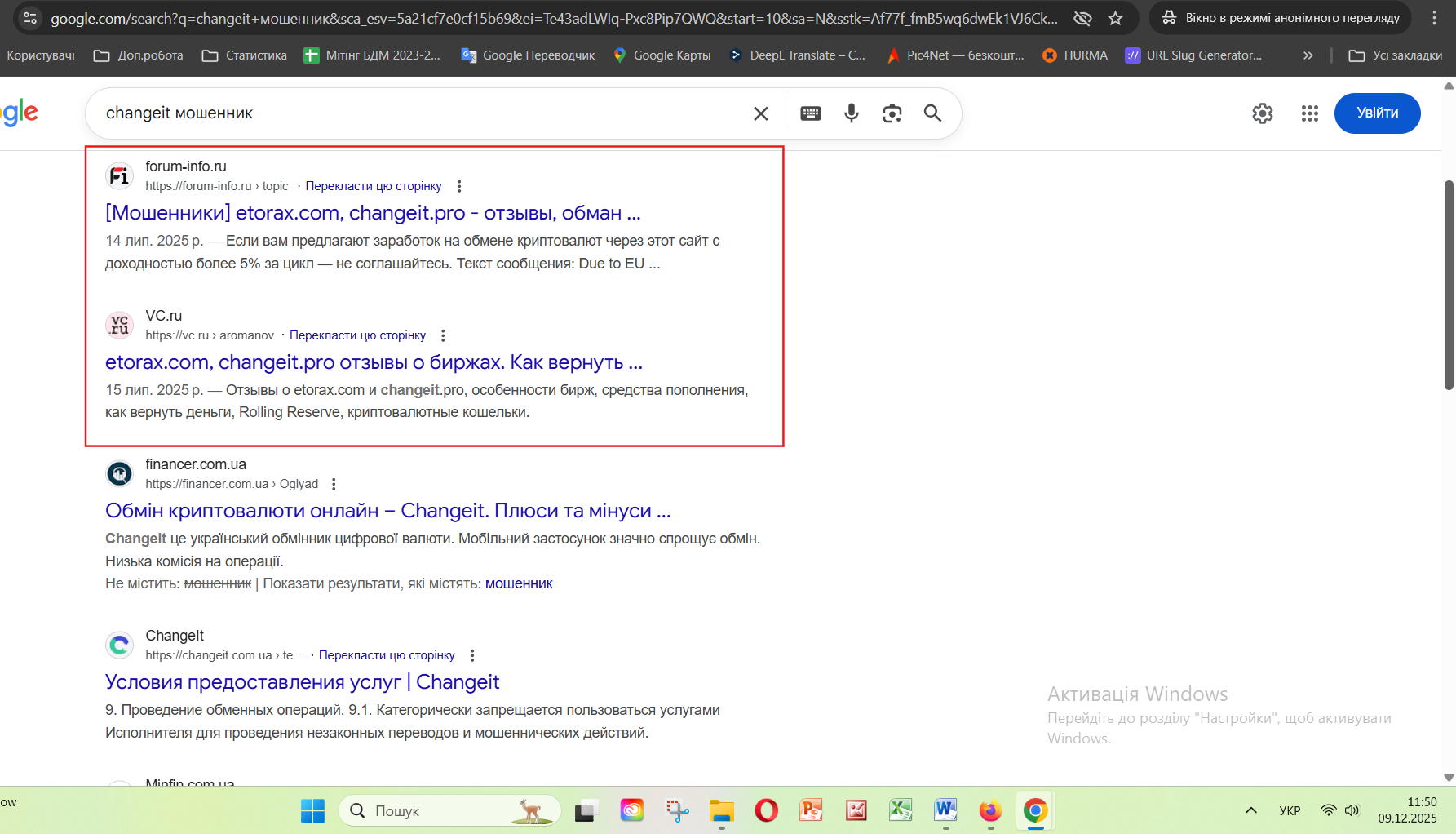Open etorax.com, changeit.pro отзывы о биржах result

point(374,362)
